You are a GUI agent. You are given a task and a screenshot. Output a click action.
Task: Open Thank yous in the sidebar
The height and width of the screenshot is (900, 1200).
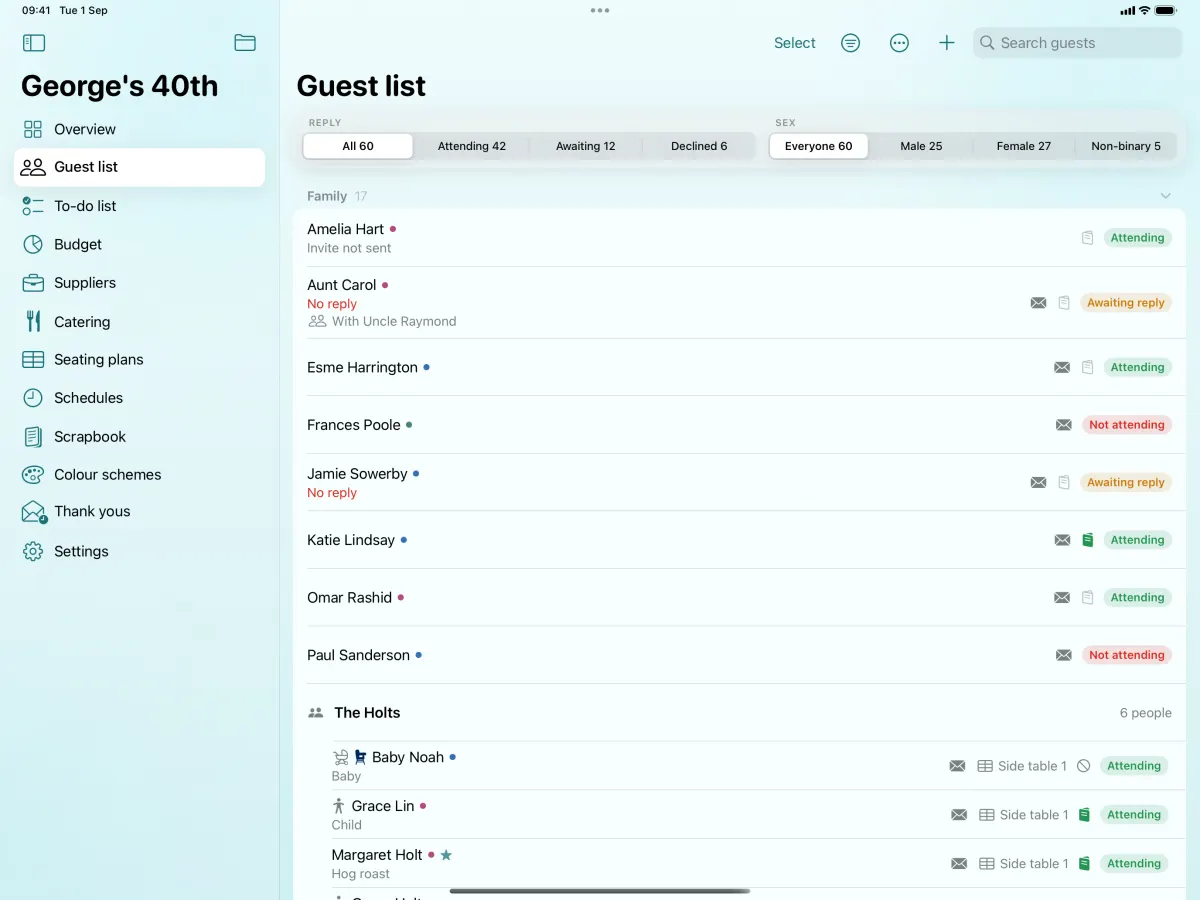point(139,512)
